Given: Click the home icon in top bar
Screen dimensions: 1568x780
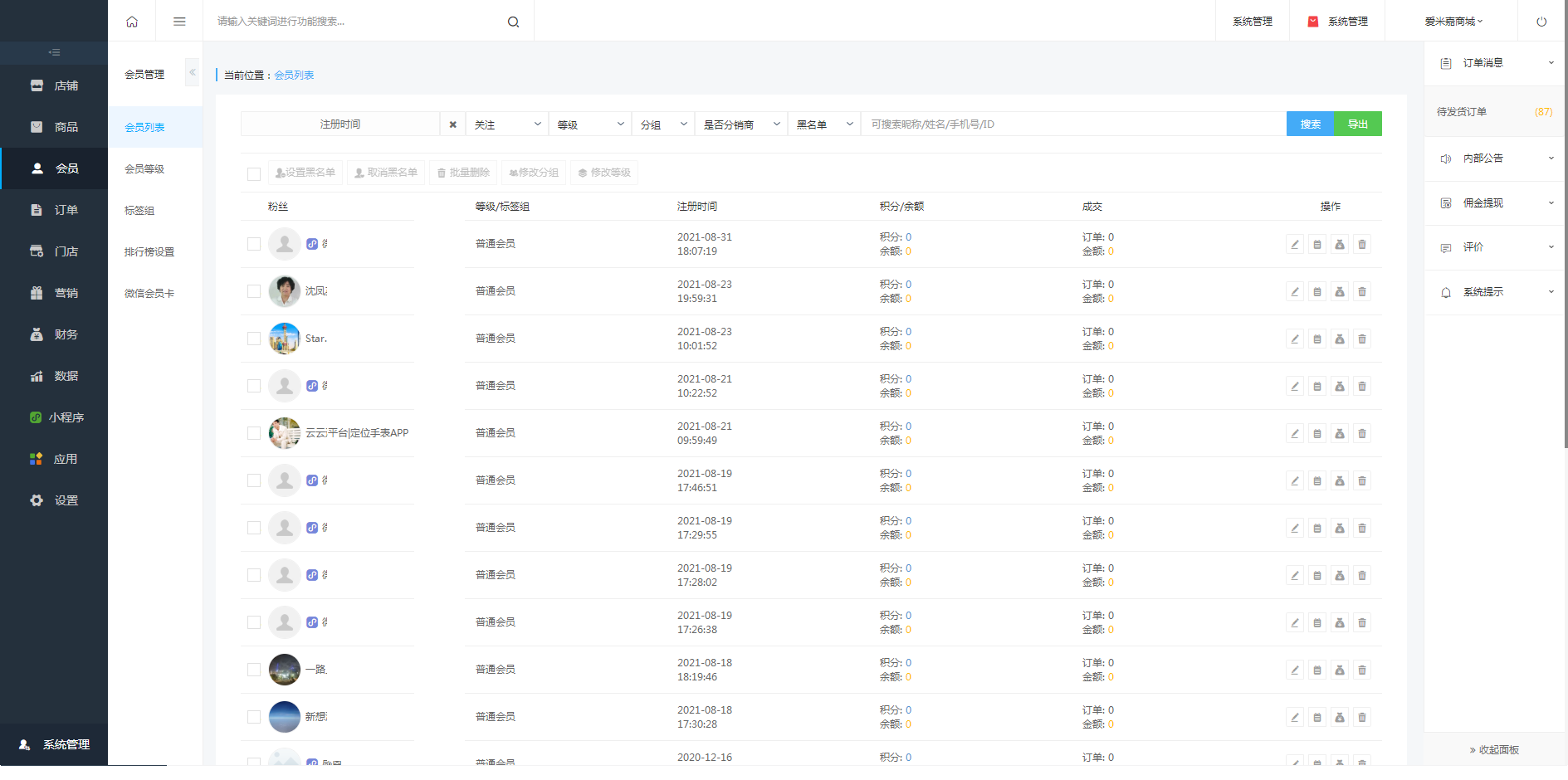Looking at the screenshot, I should (132, 22).
